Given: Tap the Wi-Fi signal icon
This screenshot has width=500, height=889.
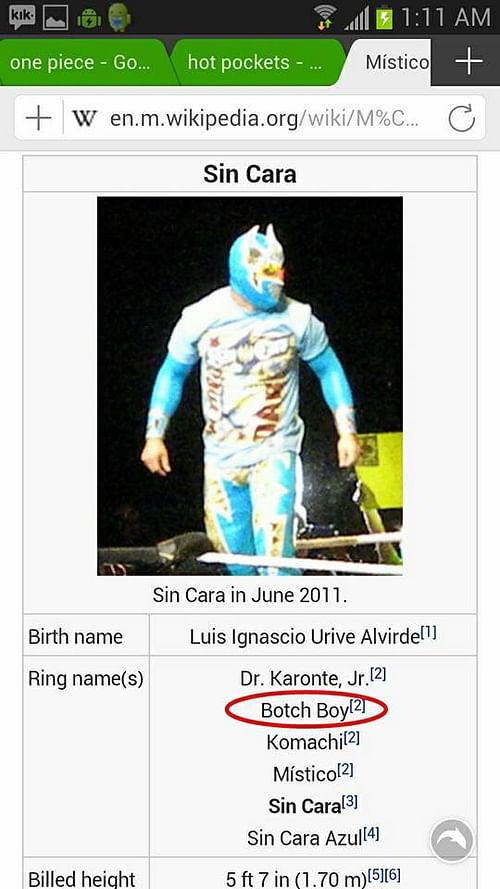Looking at the screenshot, I should point(325,18).
